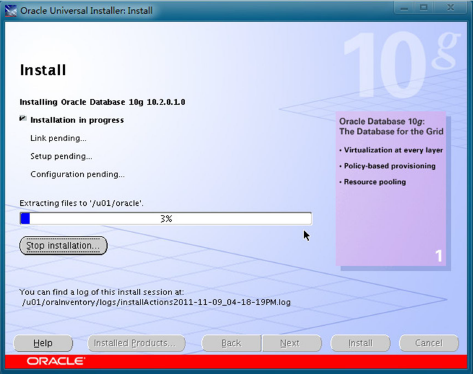Minimize the installer window
The image size is (473, 374).
pyautogui.click(x=404, y=8)
